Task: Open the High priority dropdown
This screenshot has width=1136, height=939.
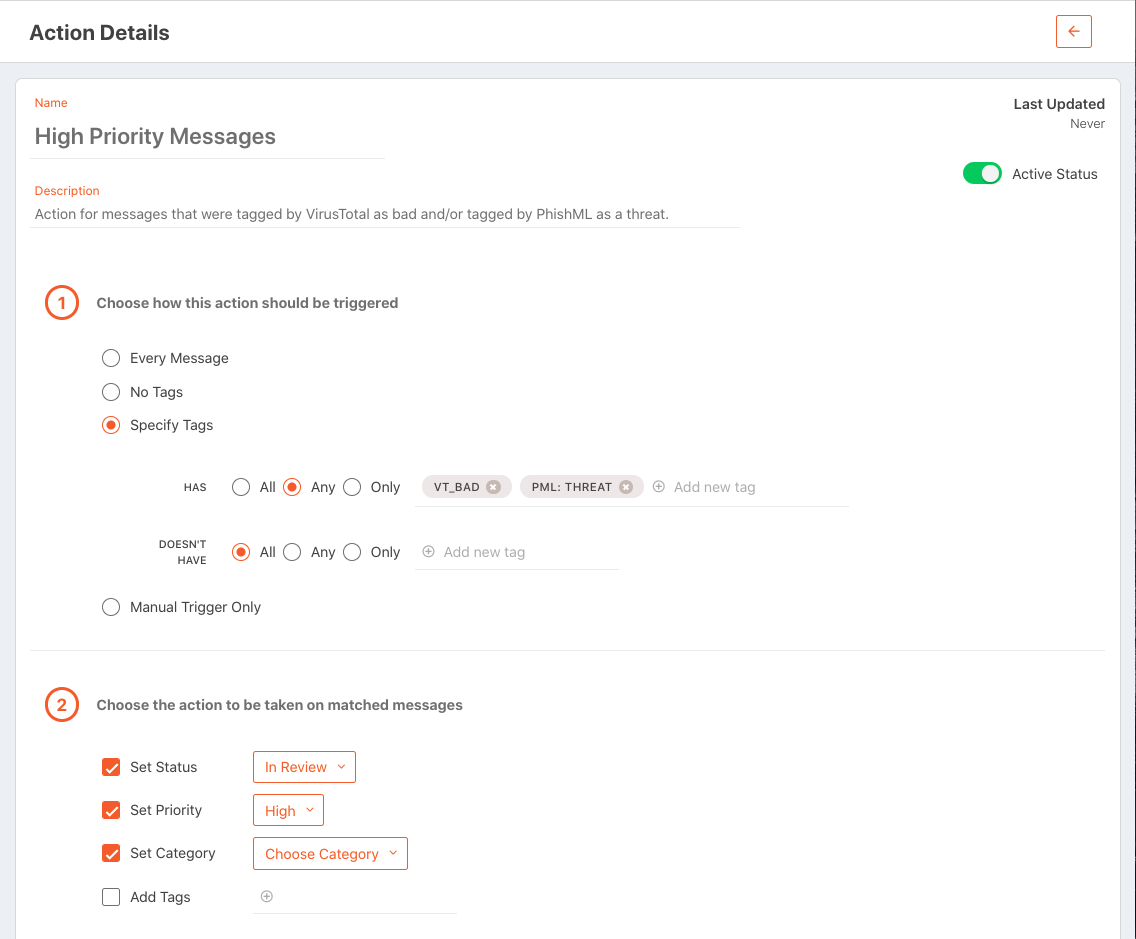Action: point(288,810)
